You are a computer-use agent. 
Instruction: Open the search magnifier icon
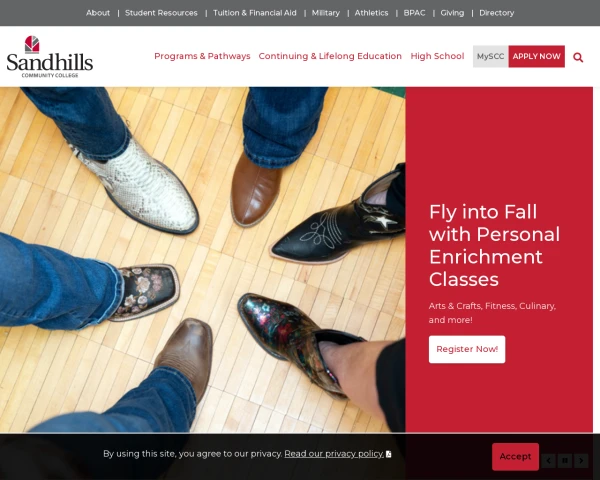tap(578, 57)
